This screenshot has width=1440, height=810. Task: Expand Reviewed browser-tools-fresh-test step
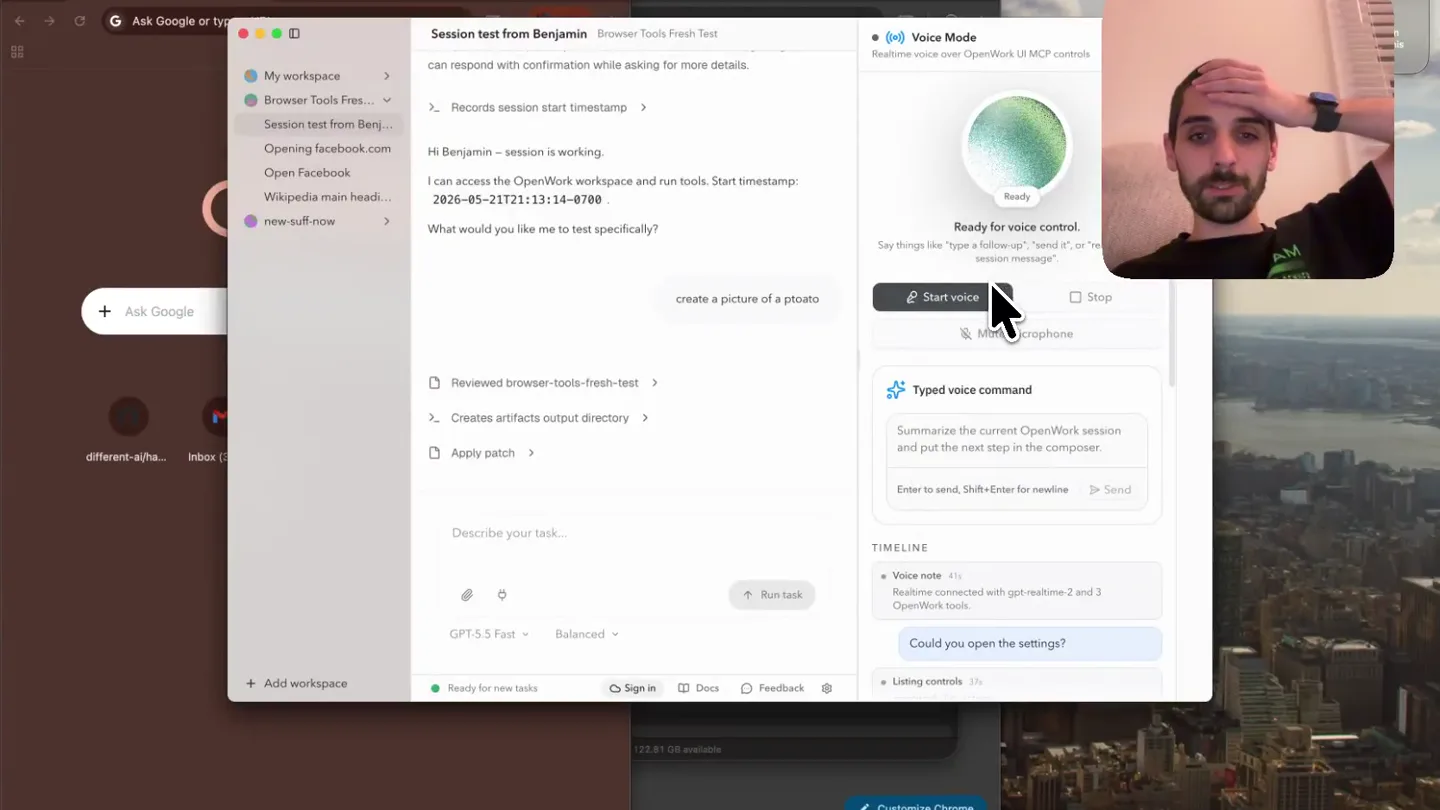coord(543,383)
